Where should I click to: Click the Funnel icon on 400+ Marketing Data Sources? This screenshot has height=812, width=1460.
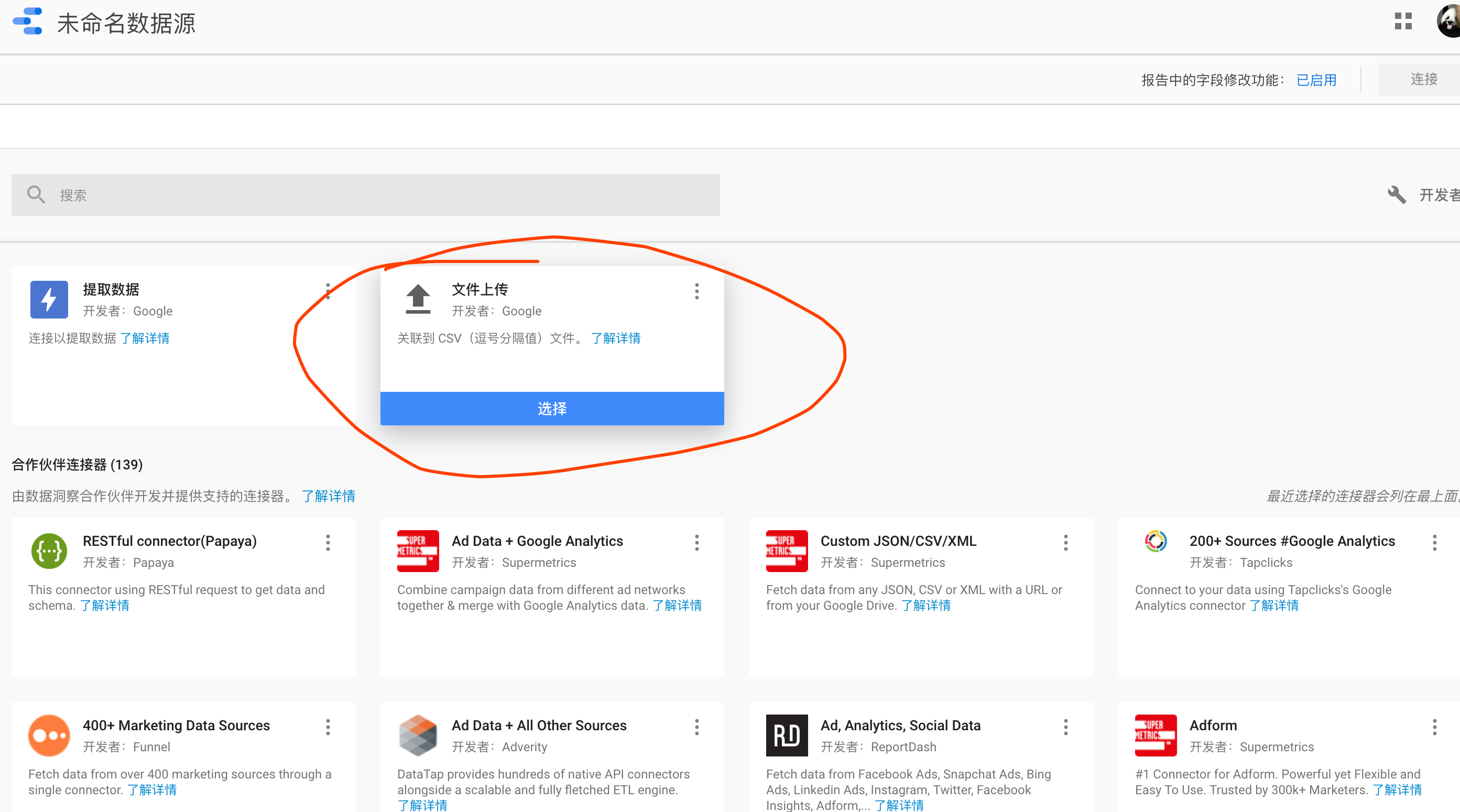click(49, 734)
